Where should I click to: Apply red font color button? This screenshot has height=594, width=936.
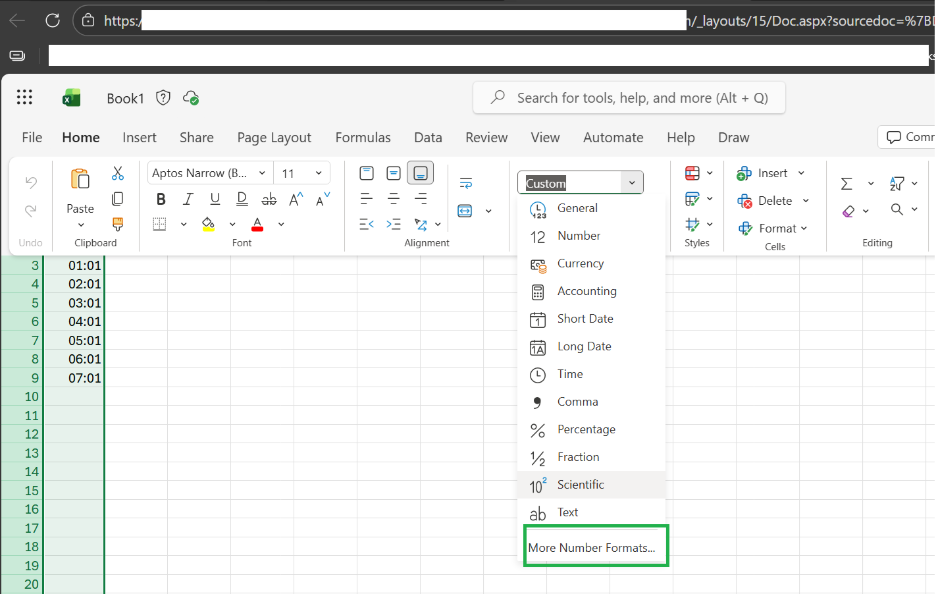point(257,224)
